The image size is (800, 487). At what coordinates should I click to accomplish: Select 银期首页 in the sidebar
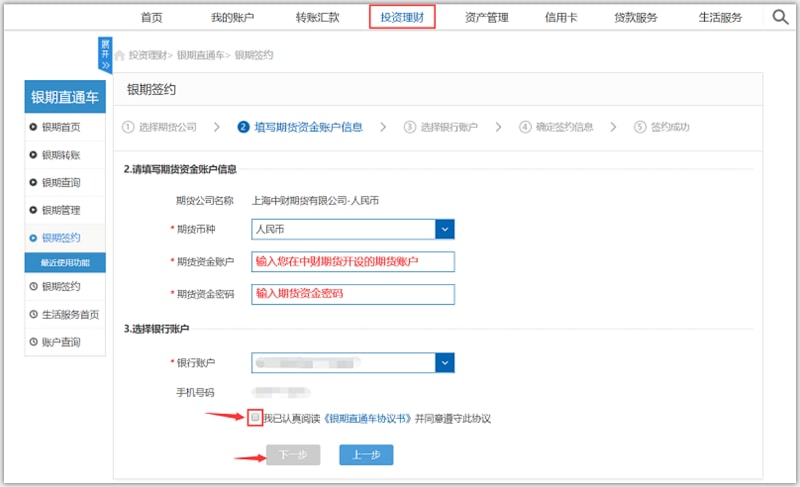[x=61, y=127]
